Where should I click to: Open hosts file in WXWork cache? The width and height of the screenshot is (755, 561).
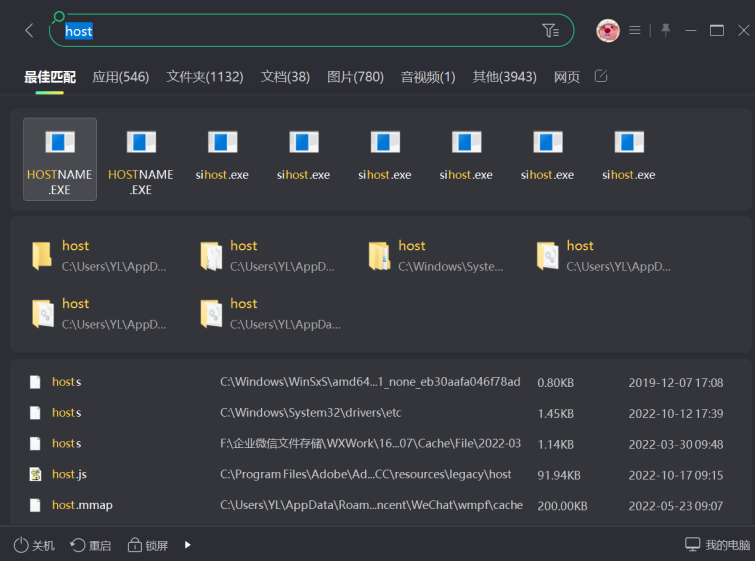pos(380,444)
